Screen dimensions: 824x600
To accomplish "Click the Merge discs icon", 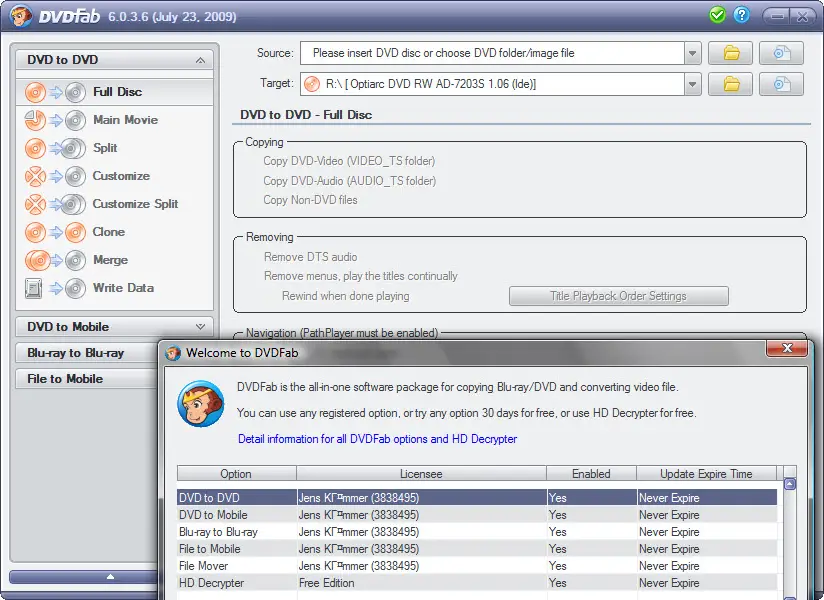I will click(55, 260).
